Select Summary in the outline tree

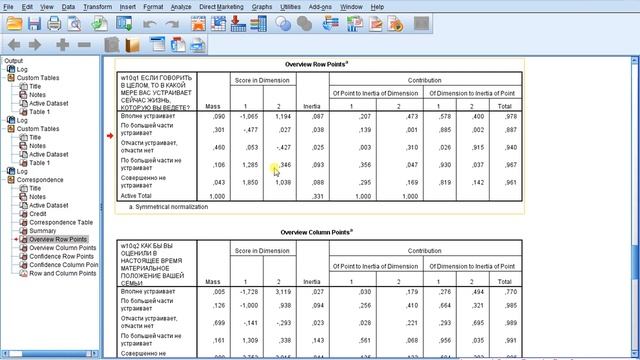pos(42,231)
